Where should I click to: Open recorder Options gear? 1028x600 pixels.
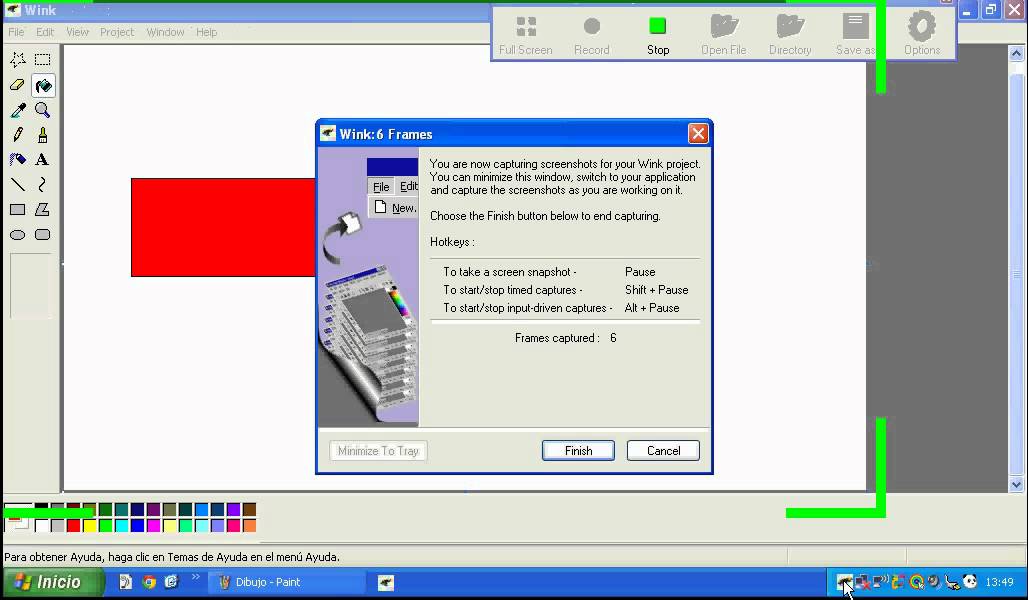pyautogui.click(x=922, y=35)
